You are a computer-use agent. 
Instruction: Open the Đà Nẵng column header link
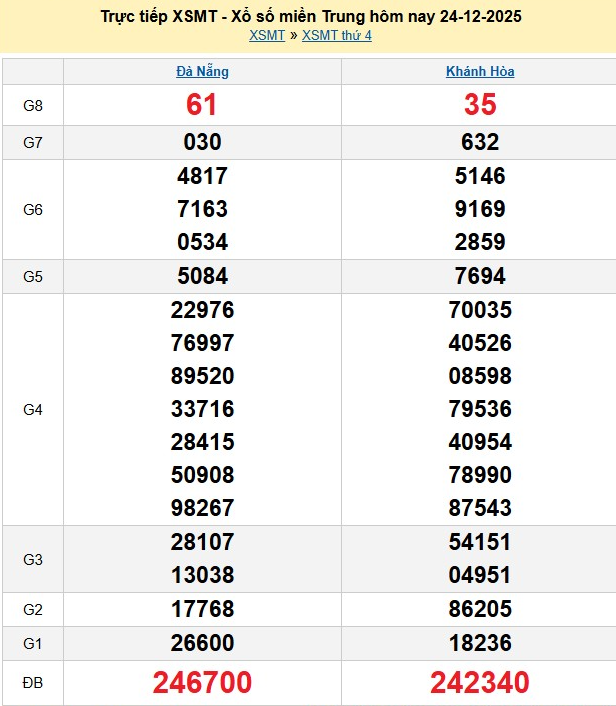202,72
